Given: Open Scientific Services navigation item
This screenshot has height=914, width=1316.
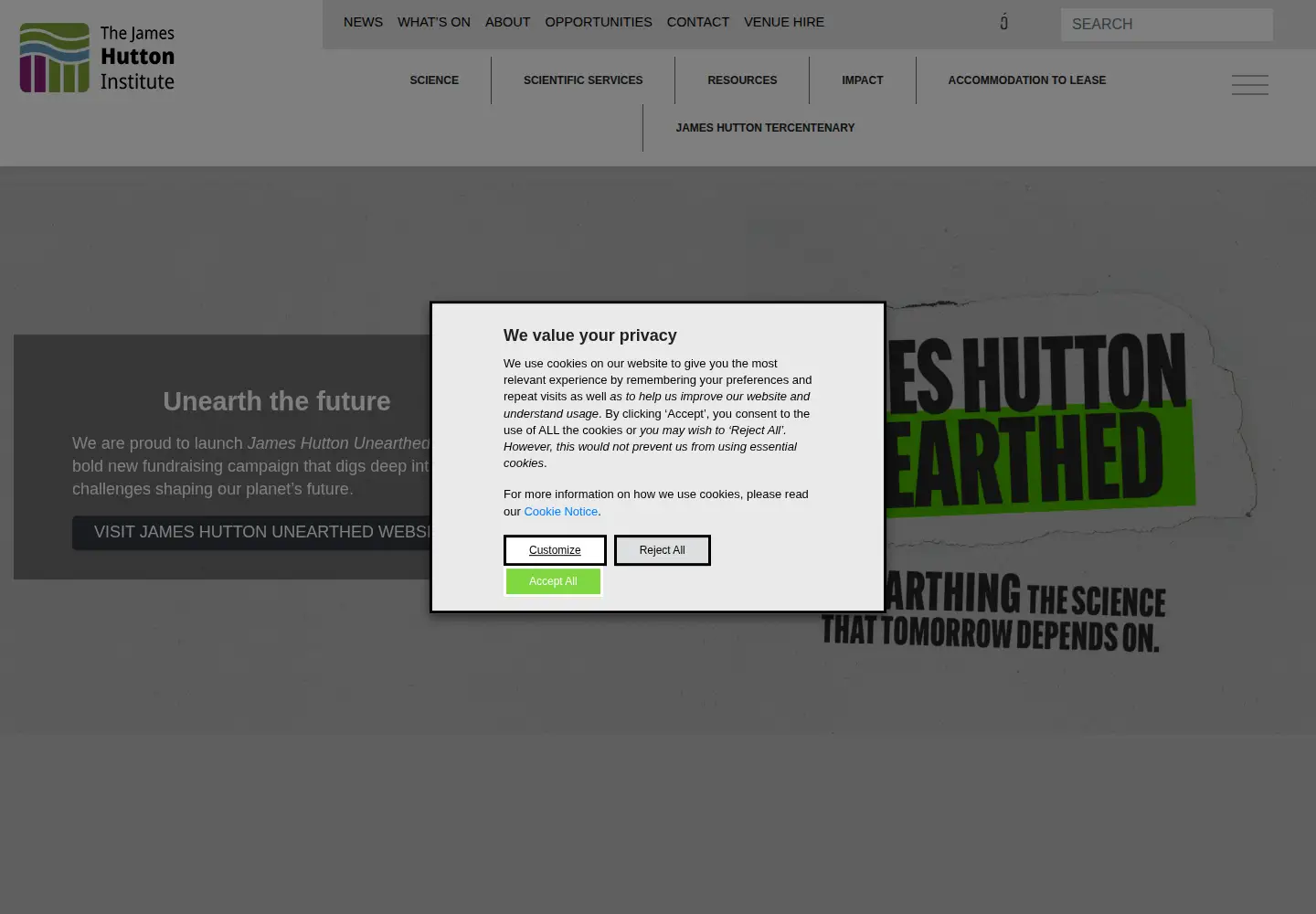Looking at the screenshot, I should coord(583,80).
